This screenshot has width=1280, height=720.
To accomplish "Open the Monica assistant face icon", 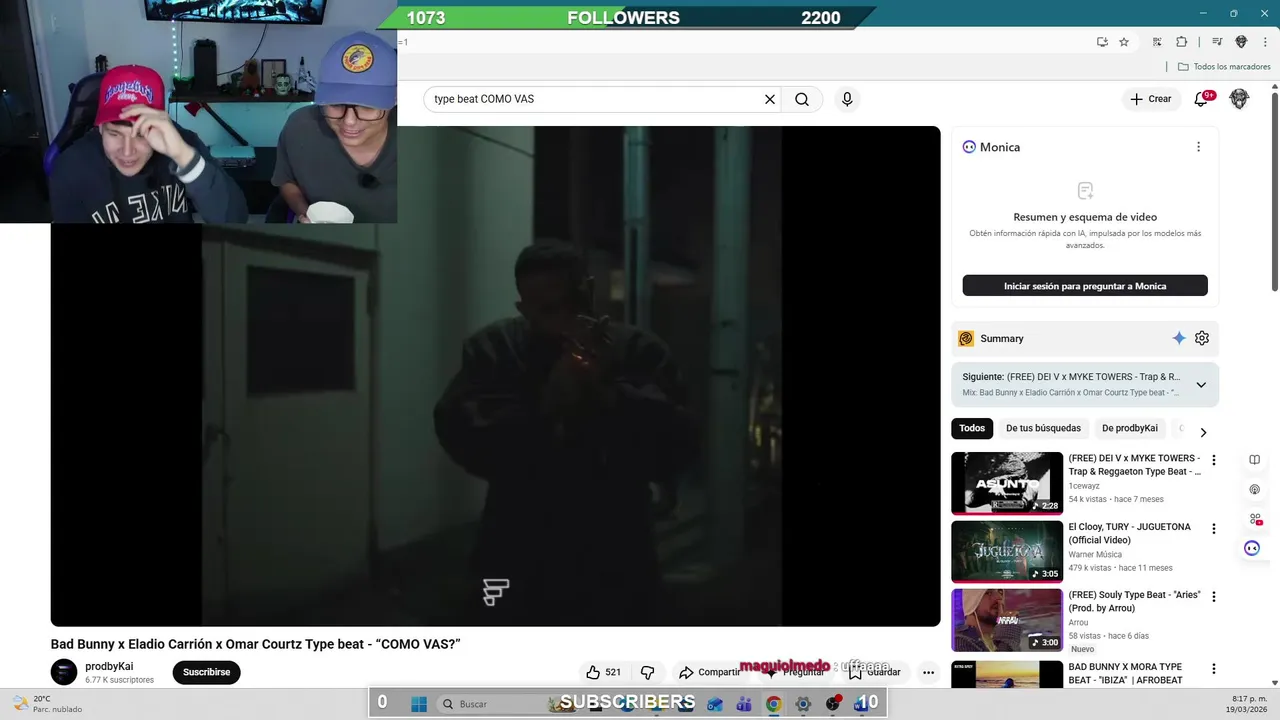I will [1252, 548].
